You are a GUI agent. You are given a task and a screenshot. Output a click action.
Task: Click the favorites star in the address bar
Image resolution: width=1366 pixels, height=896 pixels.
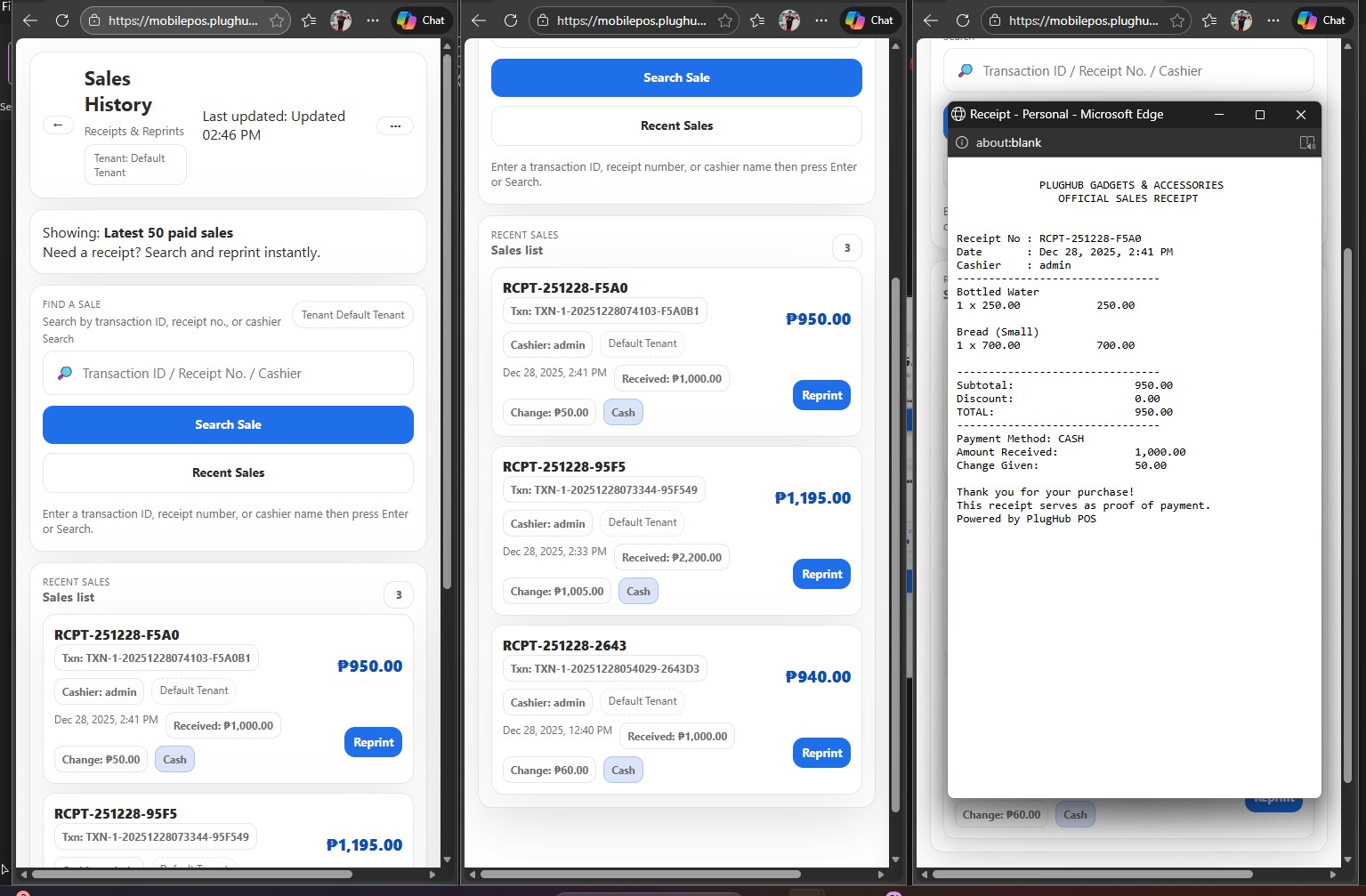(277, 20)
